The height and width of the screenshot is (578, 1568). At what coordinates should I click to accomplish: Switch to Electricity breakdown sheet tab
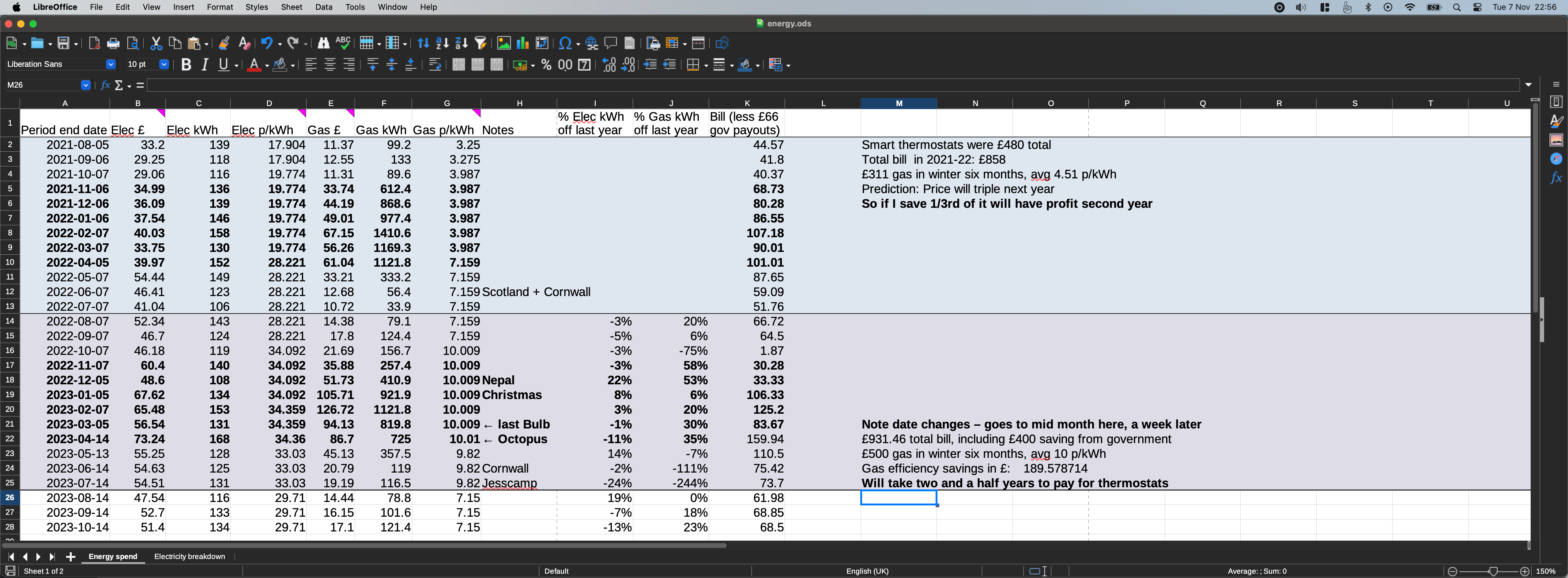pyautogui.click(x=189, y=557)
